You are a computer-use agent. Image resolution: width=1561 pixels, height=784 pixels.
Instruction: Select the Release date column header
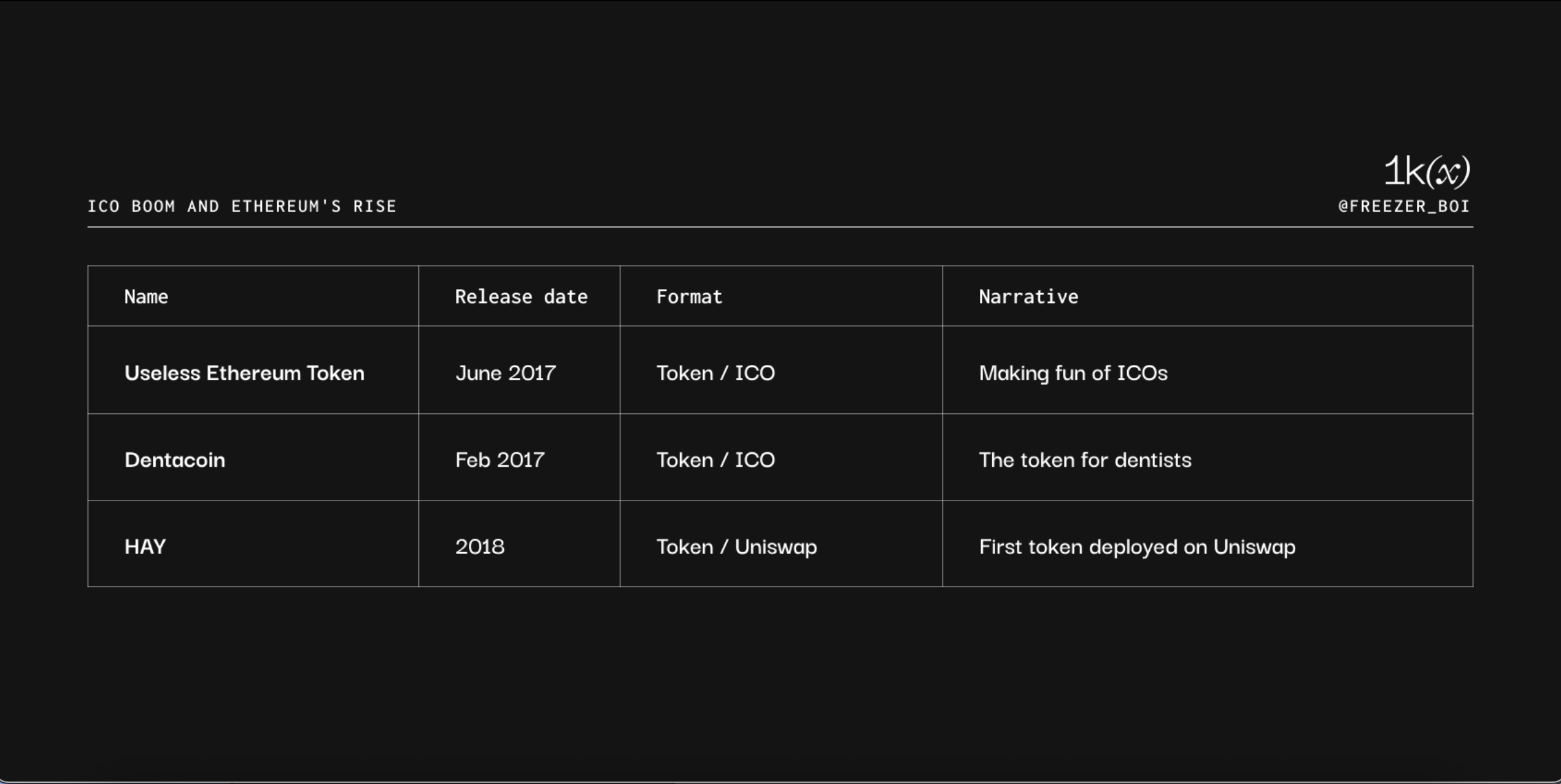coord(521,297)
